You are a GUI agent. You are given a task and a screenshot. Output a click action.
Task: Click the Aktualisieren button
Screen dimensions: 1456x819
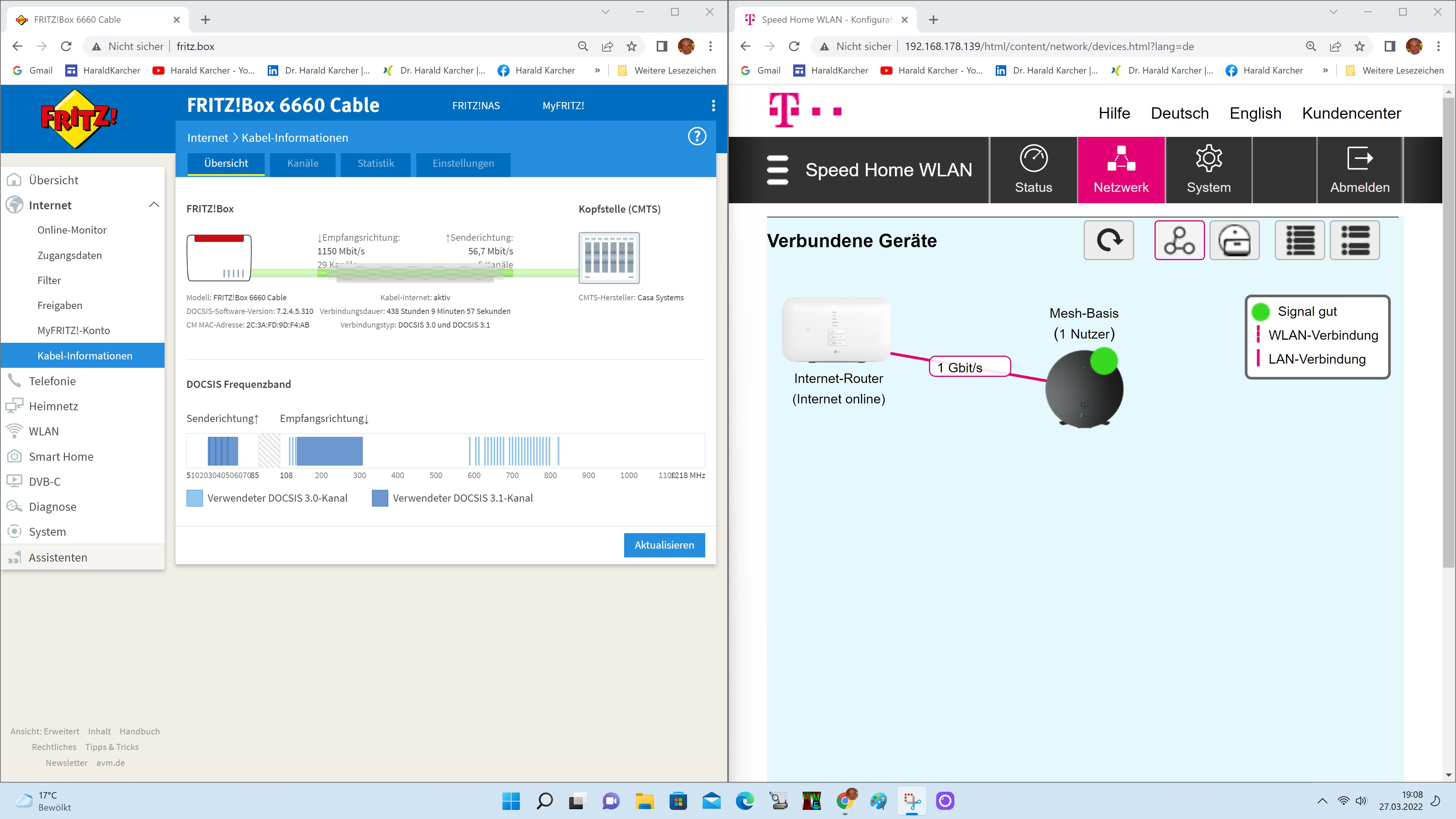coord(664,545)
